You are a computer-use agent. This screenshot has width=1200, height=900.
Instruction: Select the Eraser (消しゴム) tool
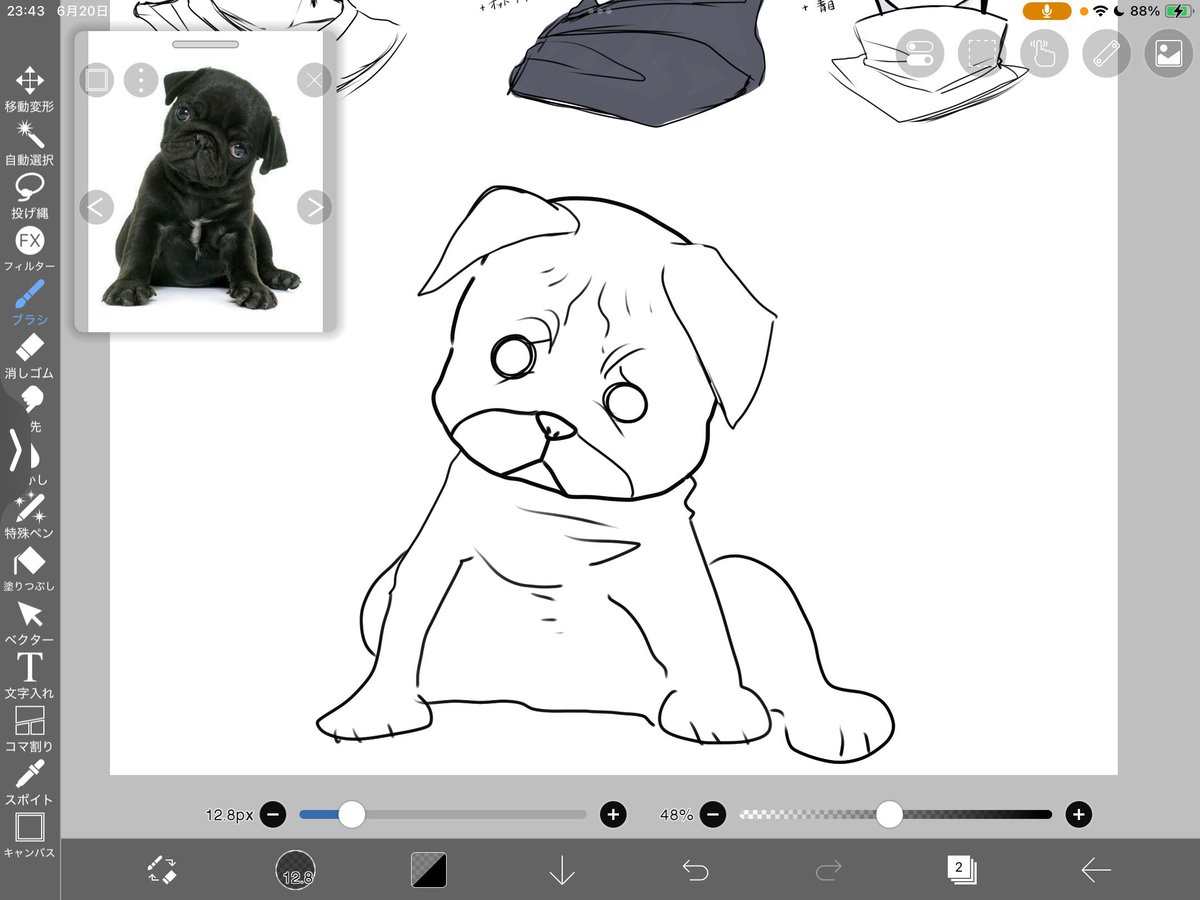click(x=30, y=355)
